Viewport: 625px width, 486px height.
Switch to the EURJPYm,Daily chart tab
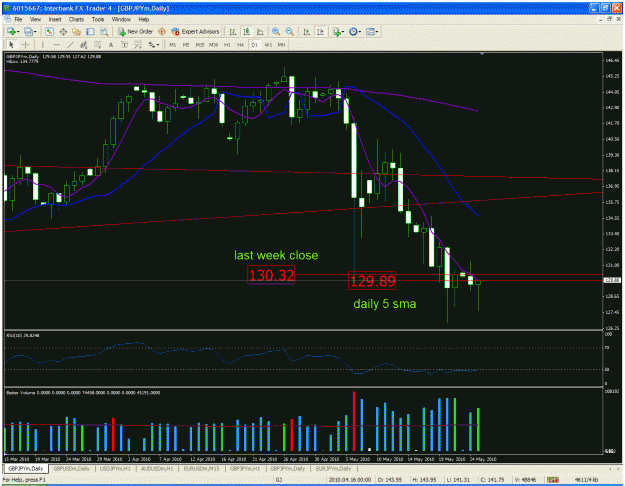[x=334, y=468]
